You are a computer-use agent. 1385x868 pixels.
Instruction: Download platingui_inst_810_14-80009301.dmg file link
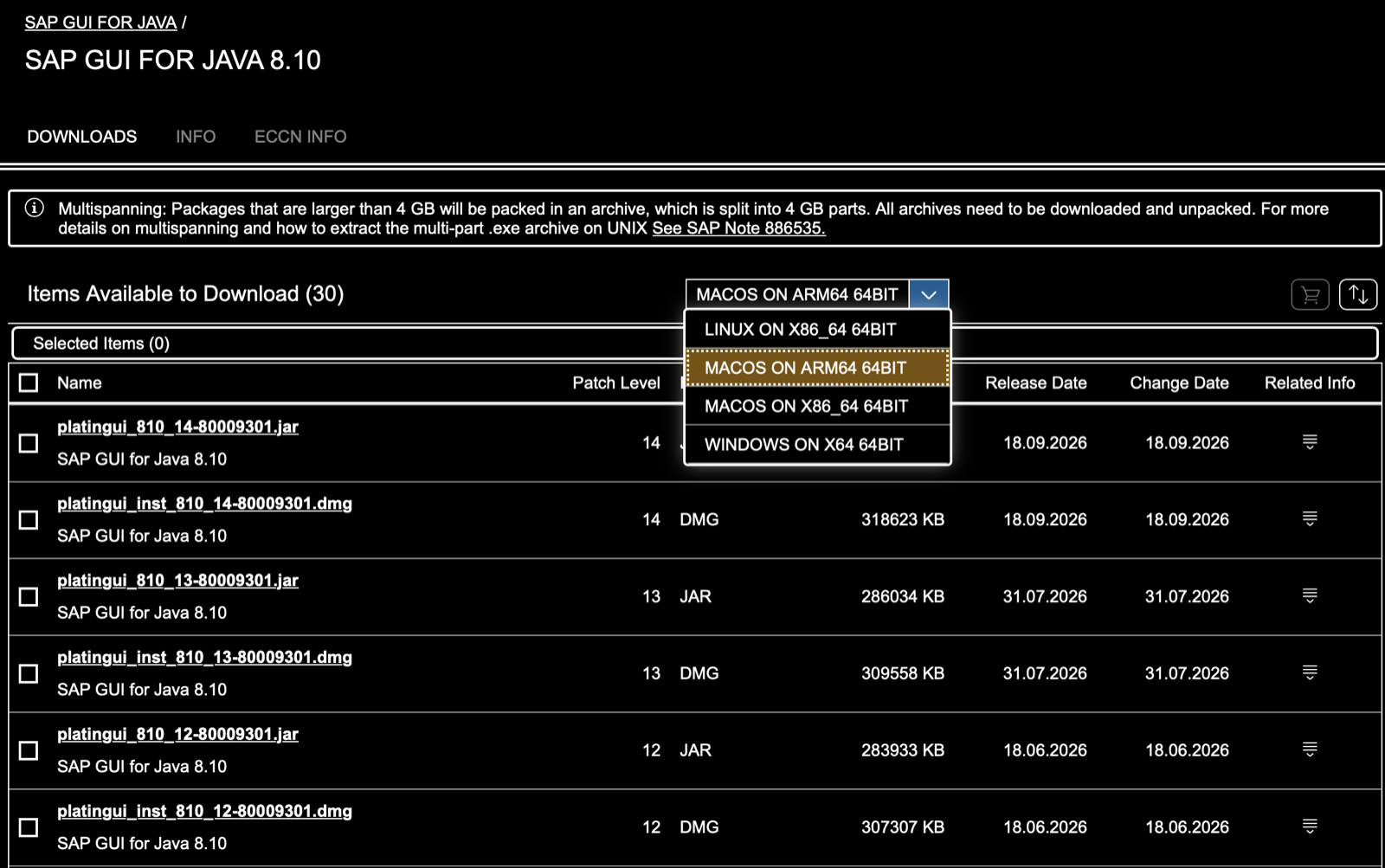[x=204, y=504]
